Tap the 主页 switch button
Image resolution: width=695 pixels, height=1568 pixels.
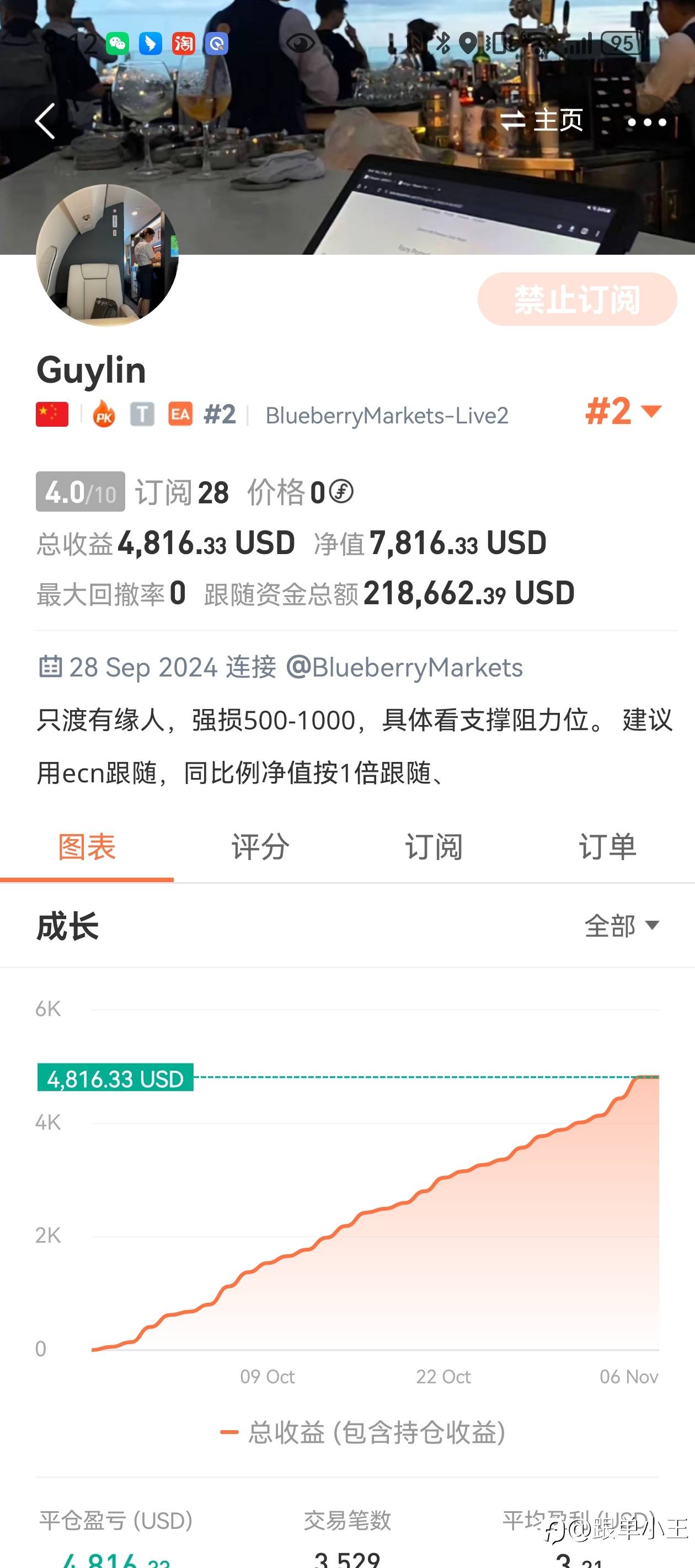click(542, 121)
